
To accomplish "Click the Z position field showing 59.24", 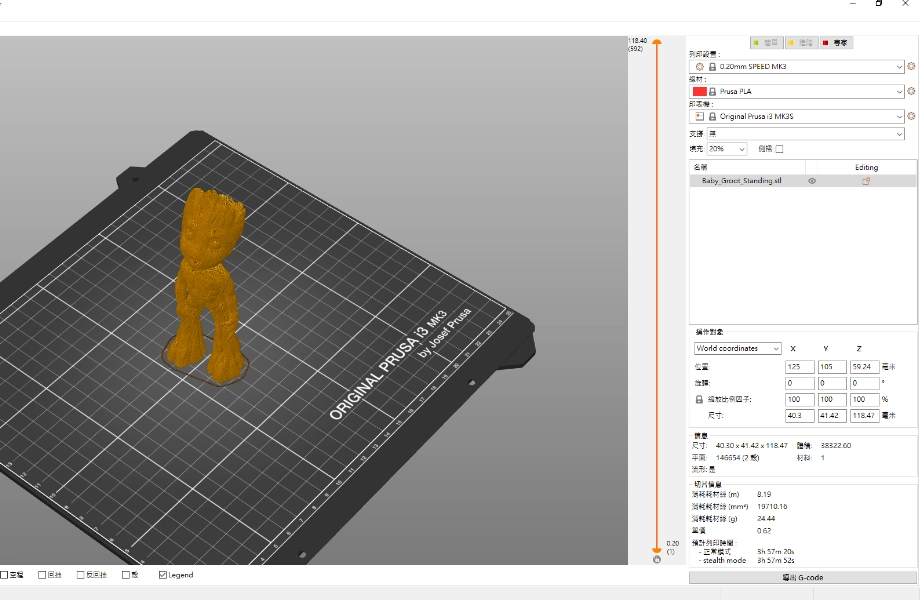I will click(x=864, y=366).
